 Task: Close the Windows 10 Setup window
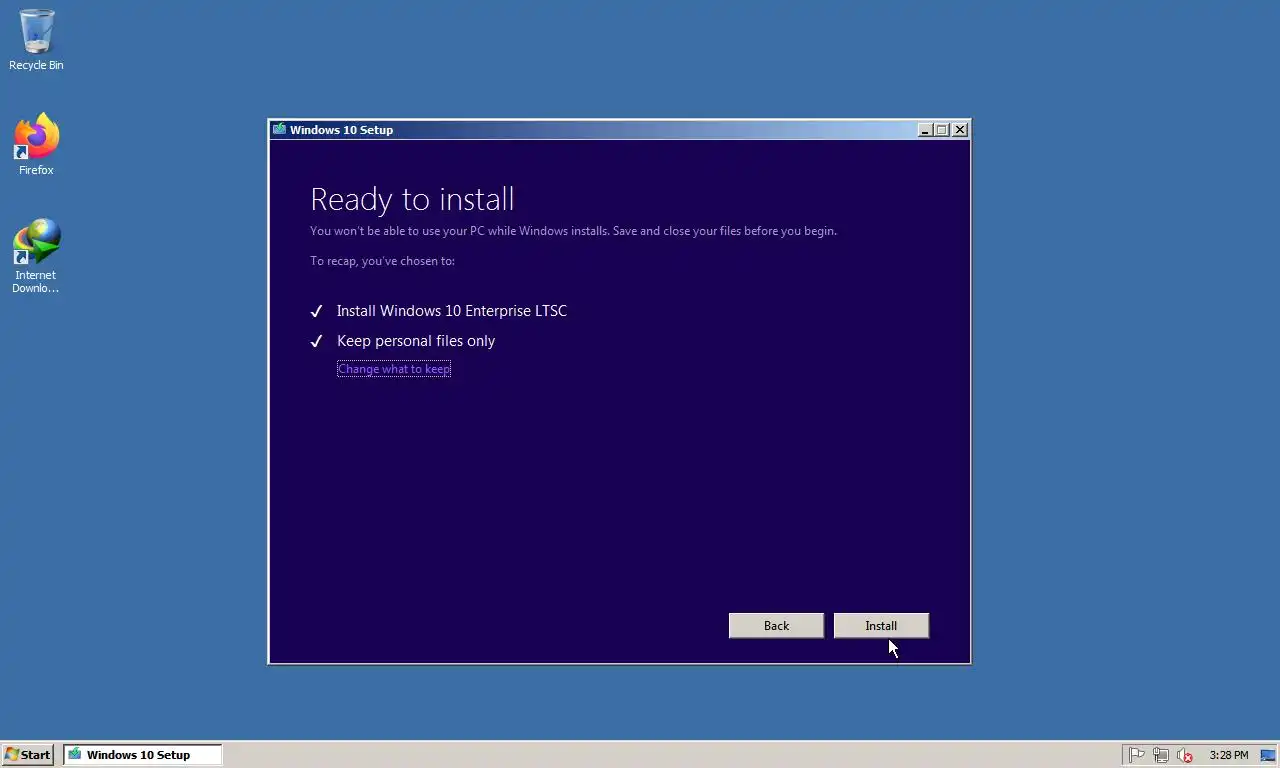coord(960,130)
